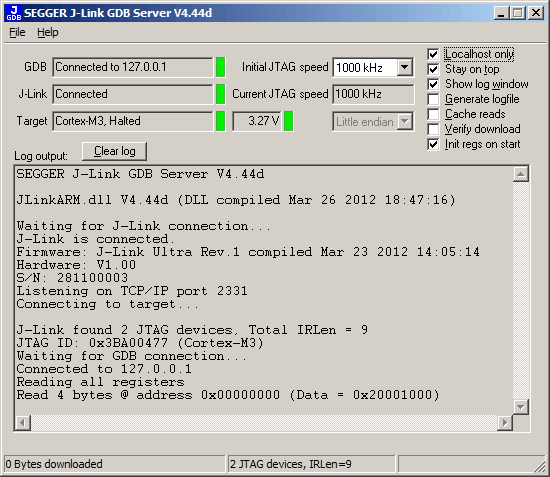Click the green J-Link status indicator

click(221, 94)
